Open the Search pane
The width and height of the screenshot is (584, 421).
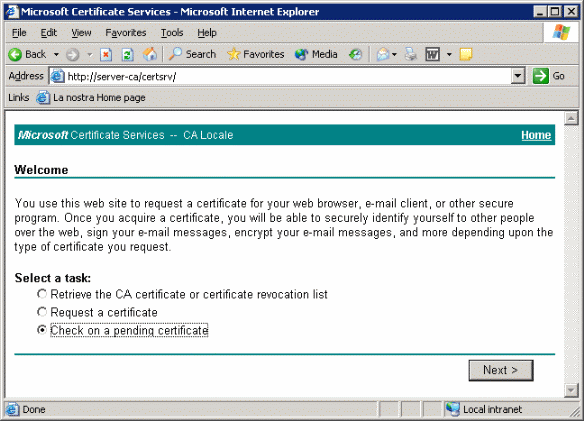pyautogui.click(x=192, y=54)
